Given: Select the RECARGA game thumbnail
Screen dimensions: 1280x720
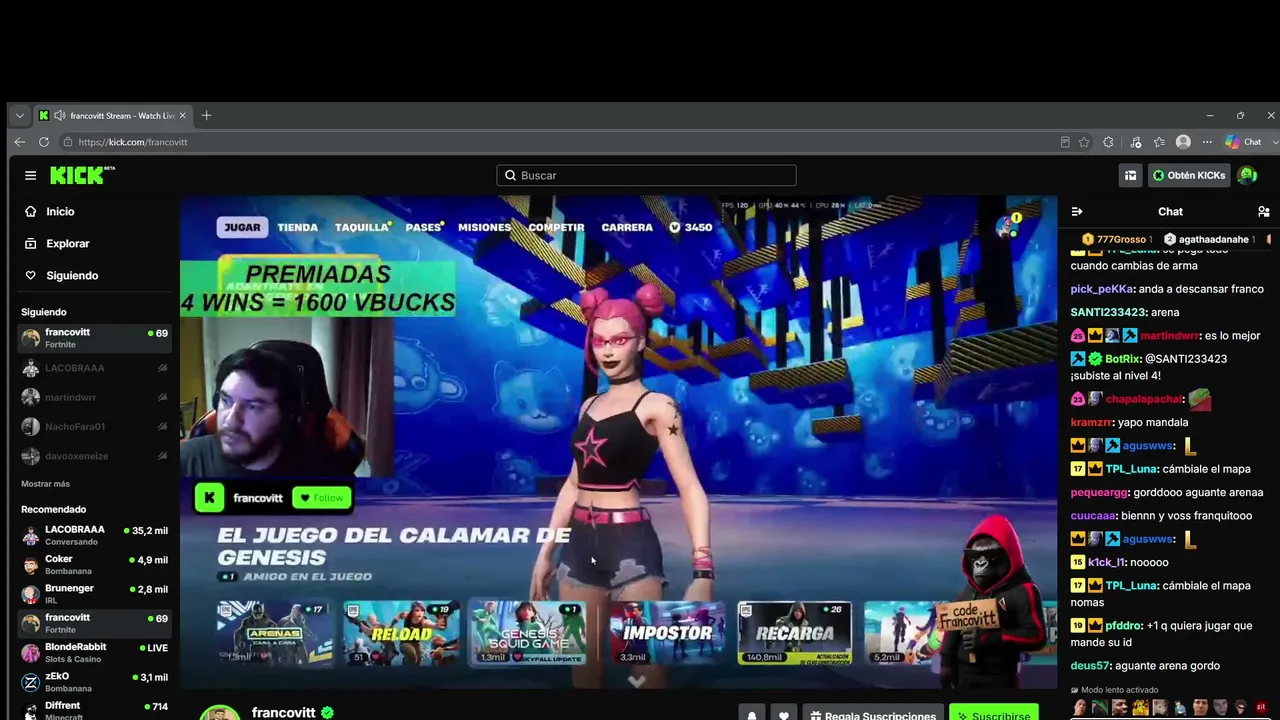Looking at the screenshot, I should click(x=795, y=633).
